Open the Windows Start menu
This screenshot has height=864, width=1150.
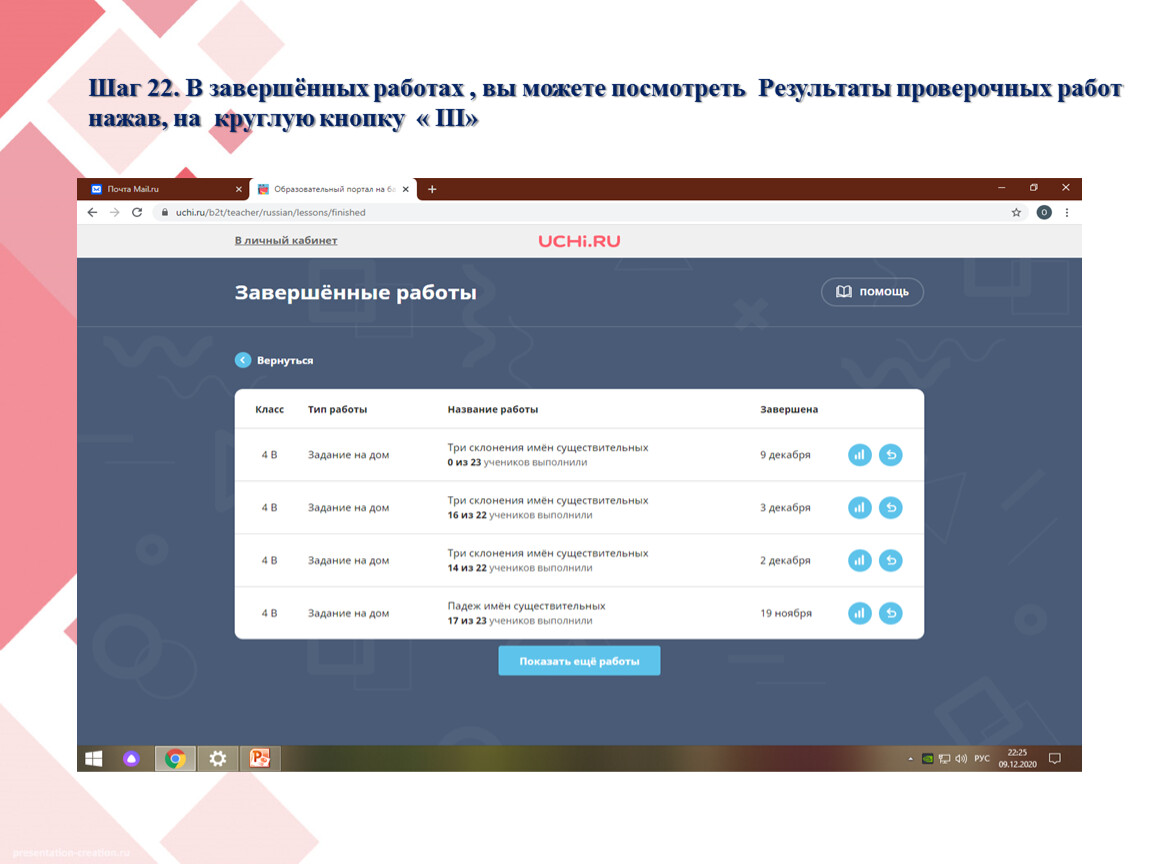pos(93,759)
